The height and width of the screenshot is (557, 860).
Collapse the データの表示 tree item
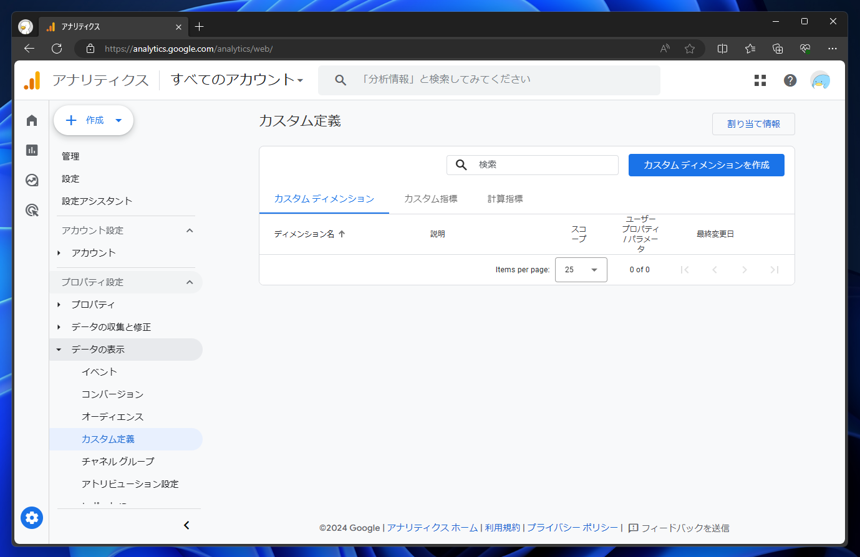pos(59,349)
